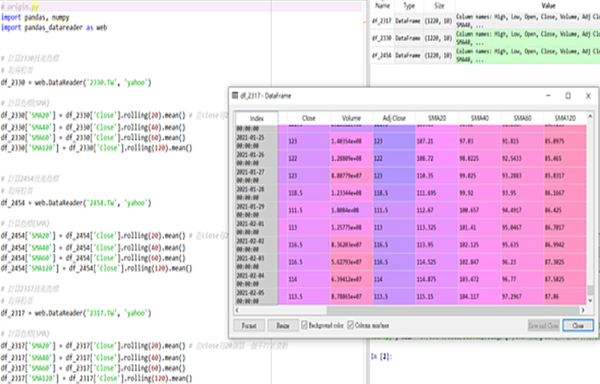Click the dialog's Close button
The height and width of the screenshot is (384, 600).
point(578,325)
